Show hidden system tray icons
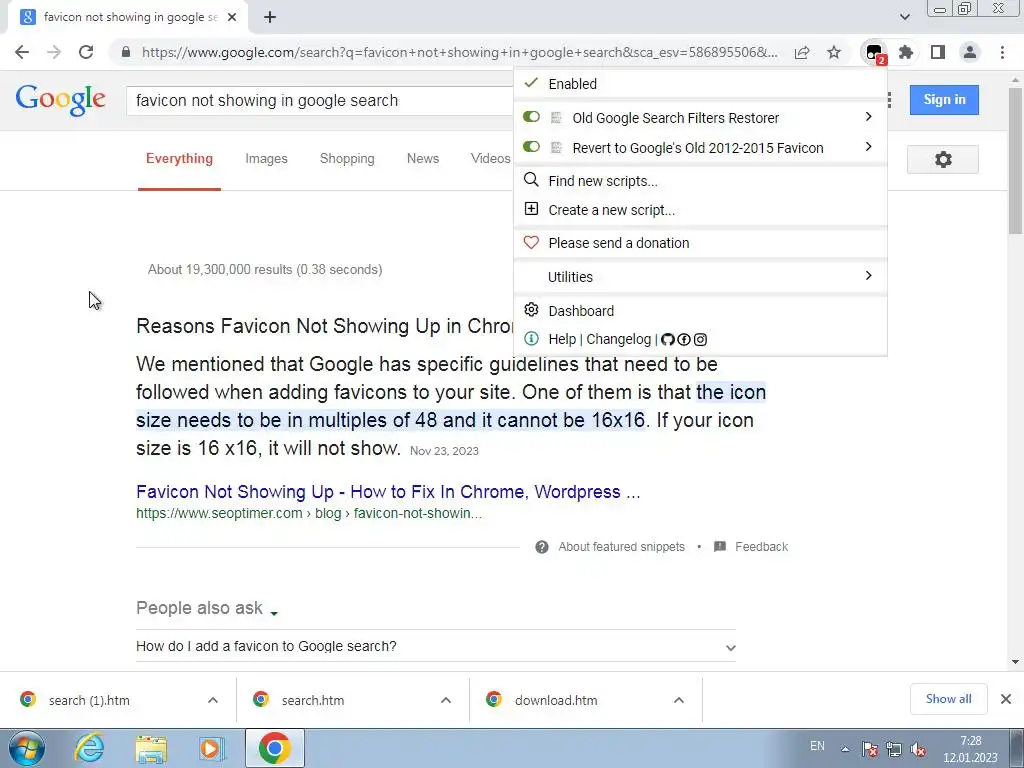The width and height of the screenshot is (1024, 768). [x=845, y=749]
